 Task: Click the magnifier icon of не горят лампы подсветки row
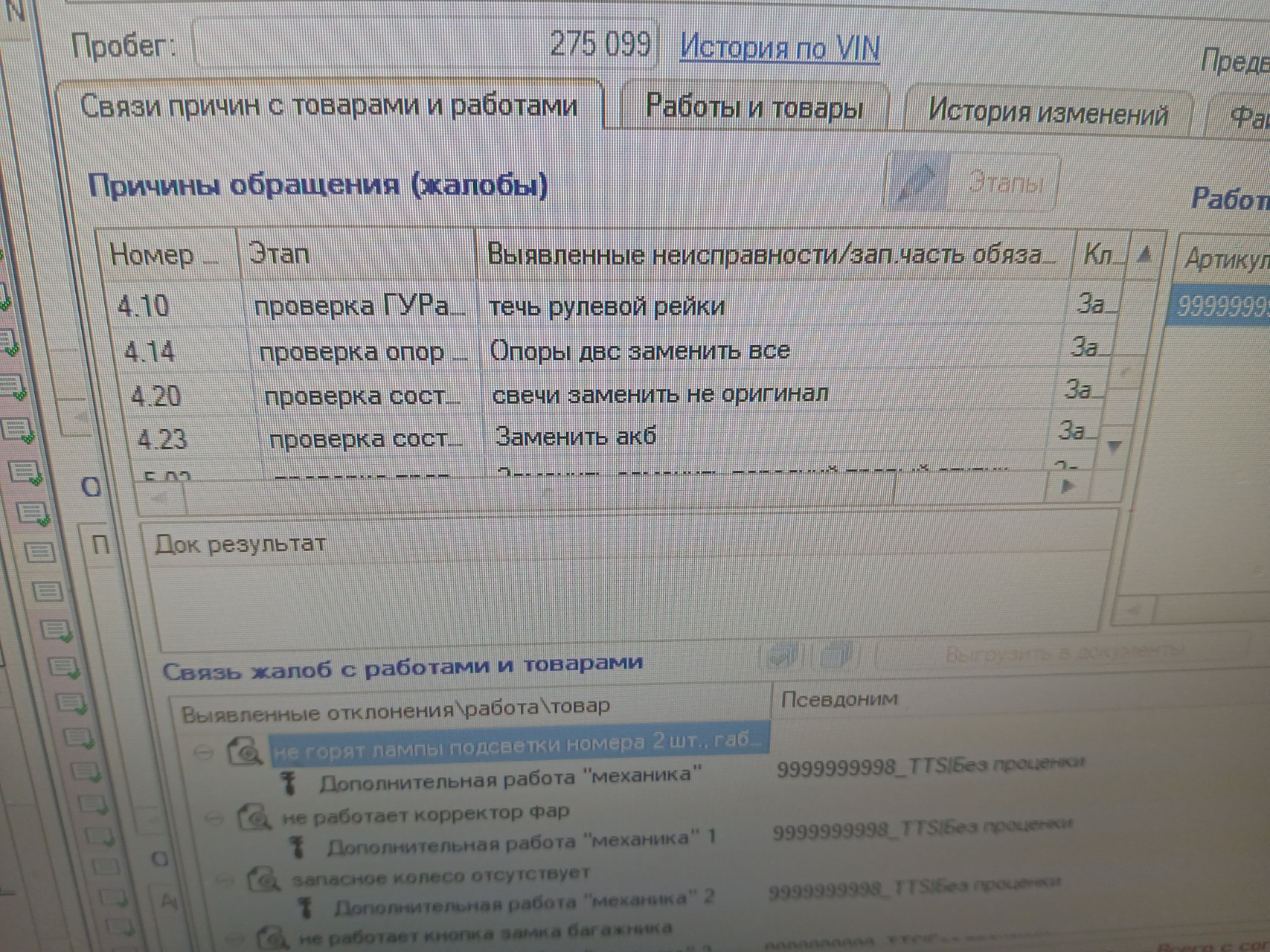point(245,752)
